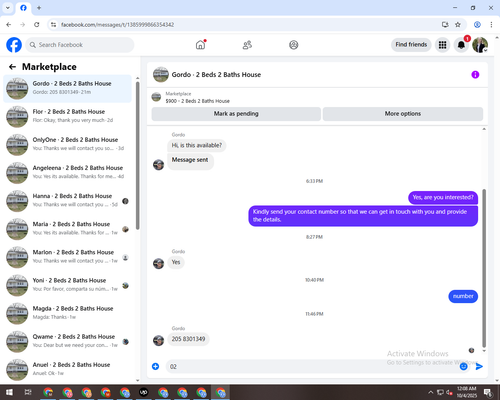Open Chrome three-dot menu
The width and height of the screenshot is (500, 400).
(491, 24)
